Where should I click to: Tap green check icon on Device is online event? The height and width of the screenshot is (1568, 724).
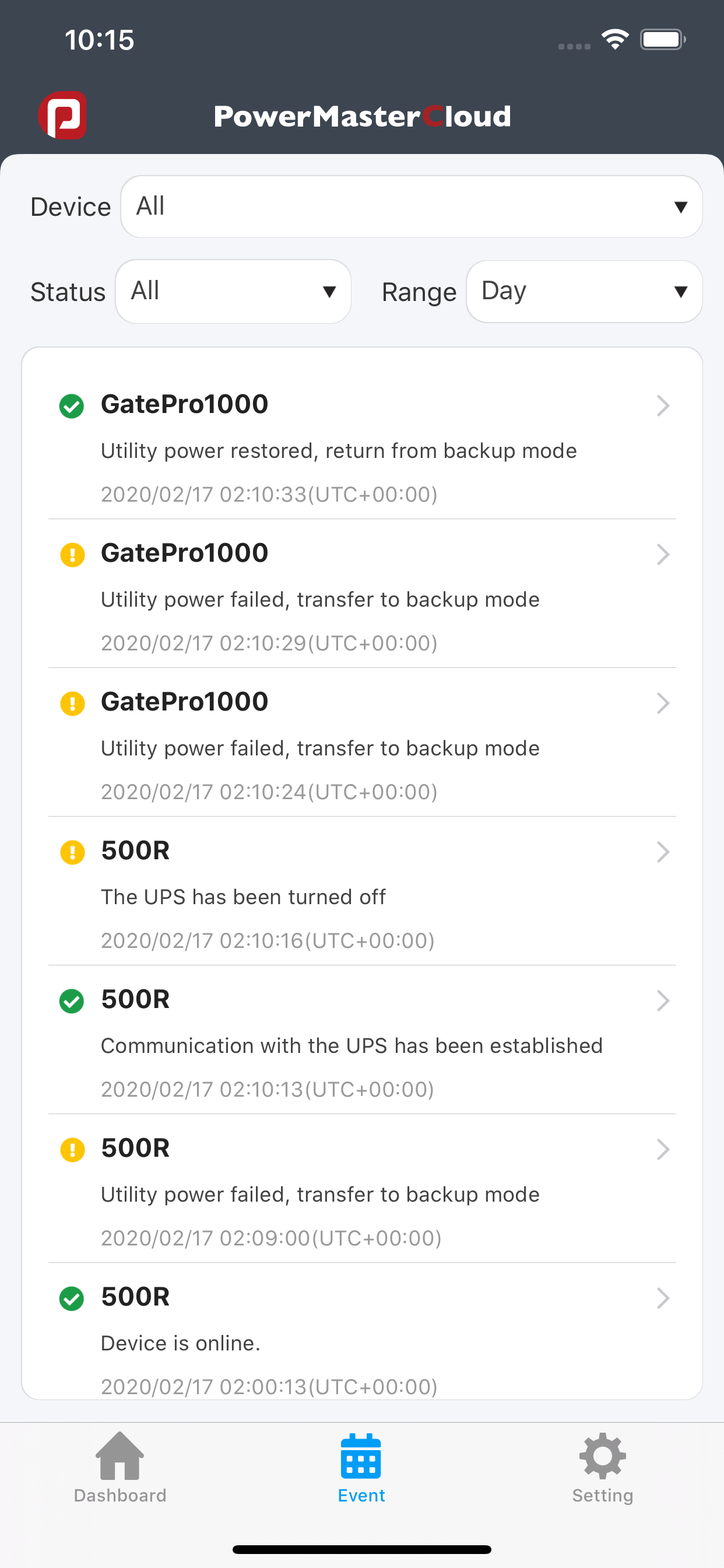[72, 1298]
